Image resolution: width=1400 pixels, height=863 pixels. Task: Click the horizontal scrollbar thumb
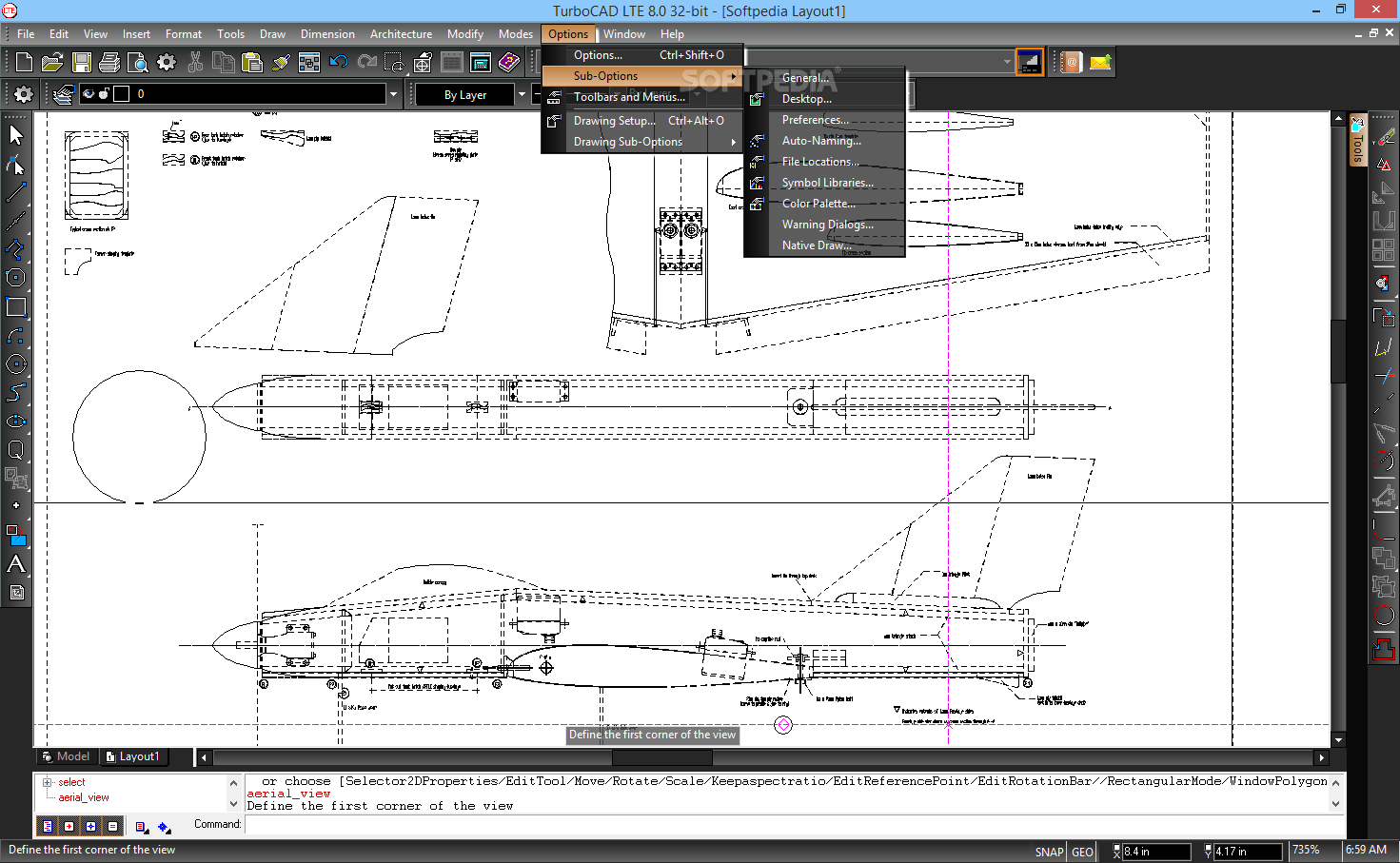662,757
